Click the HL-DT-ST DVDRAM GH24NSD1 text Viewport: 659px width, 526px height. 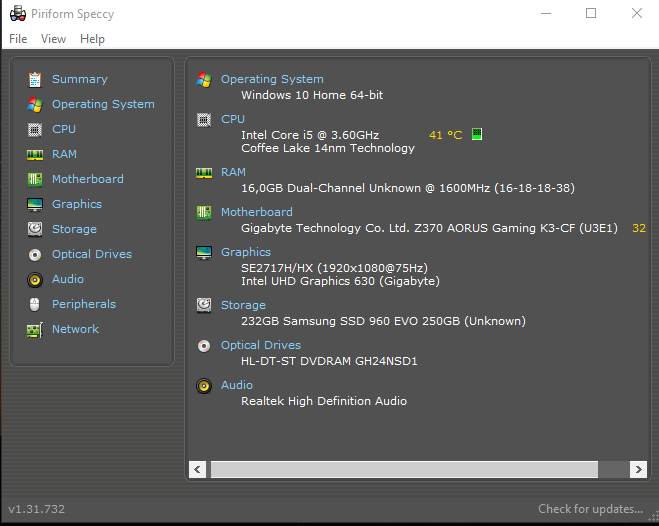click(329, 361)
